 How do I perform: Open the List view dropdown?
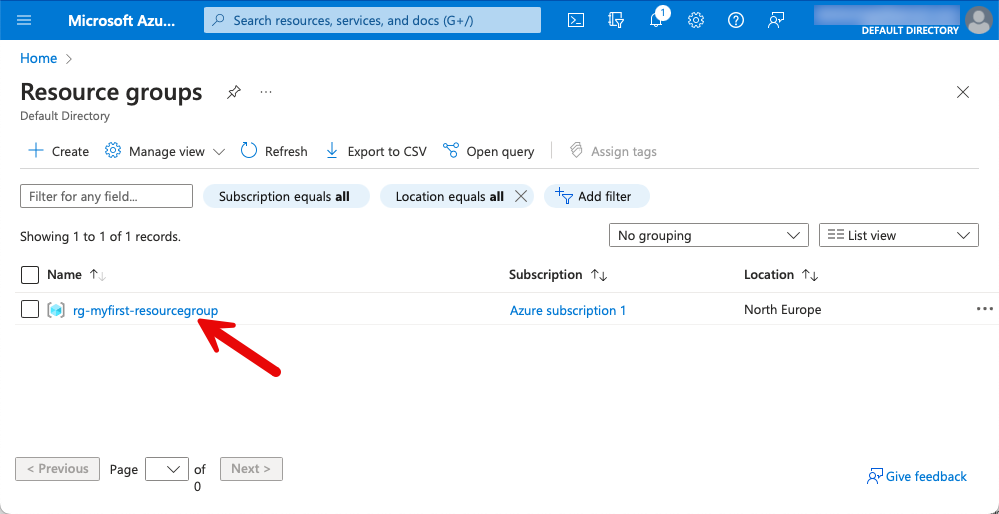tap(898, 236)
